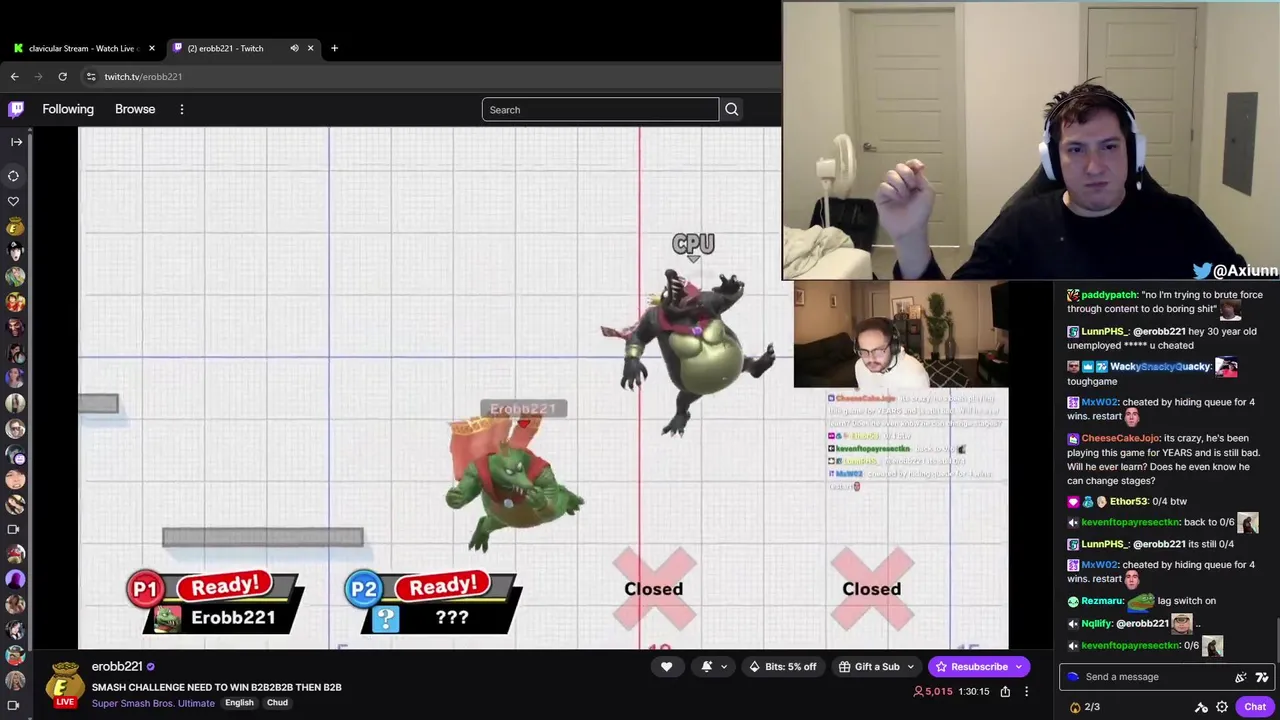Click the erobb221 channel avatar with LIVE badge
1280x720 pixels.
tap(65, 685)
